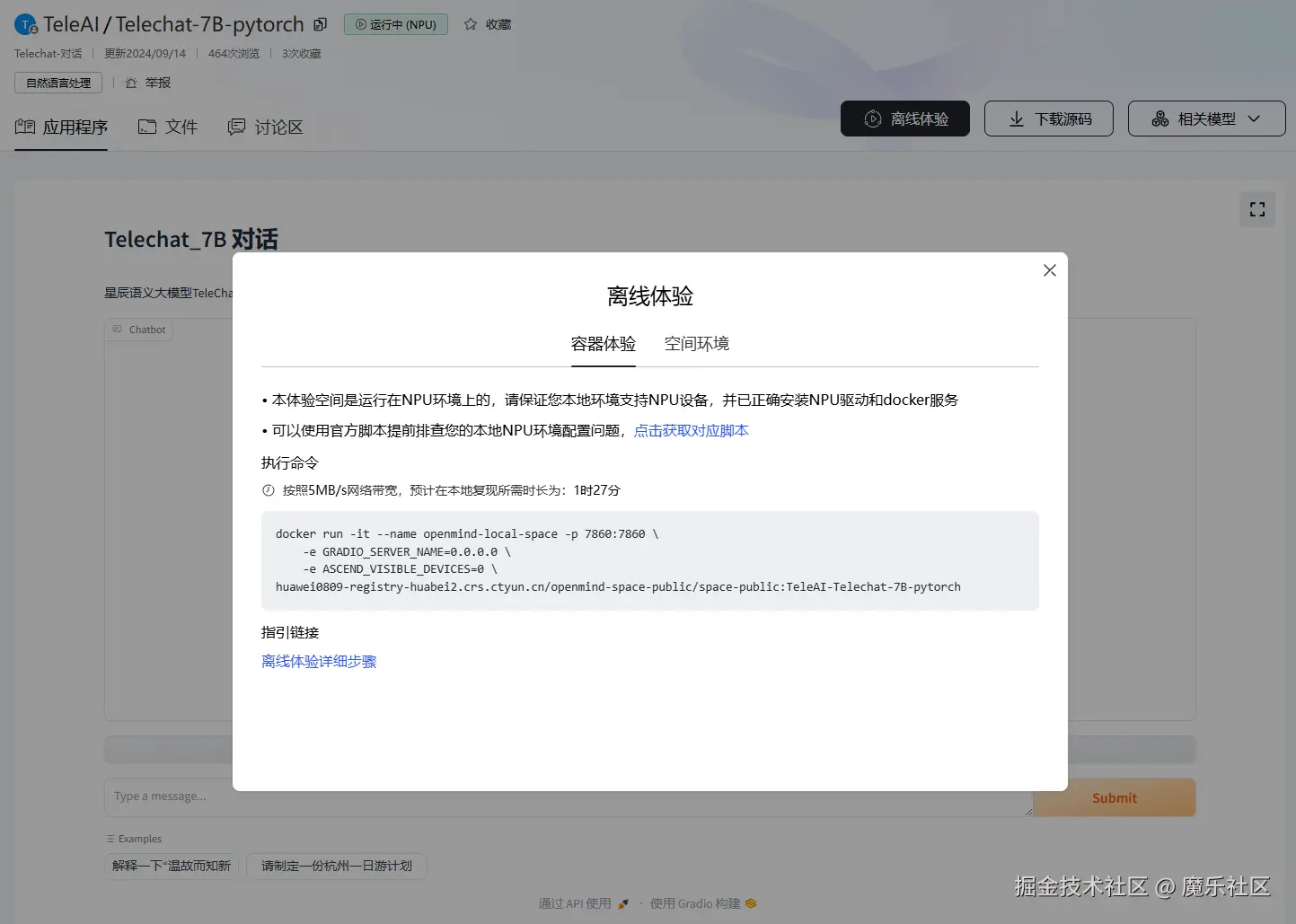Screen dimensions: 1296x924
Task: Open the 文件 tab
Action: pyautogui.click(x=168, y=127)
